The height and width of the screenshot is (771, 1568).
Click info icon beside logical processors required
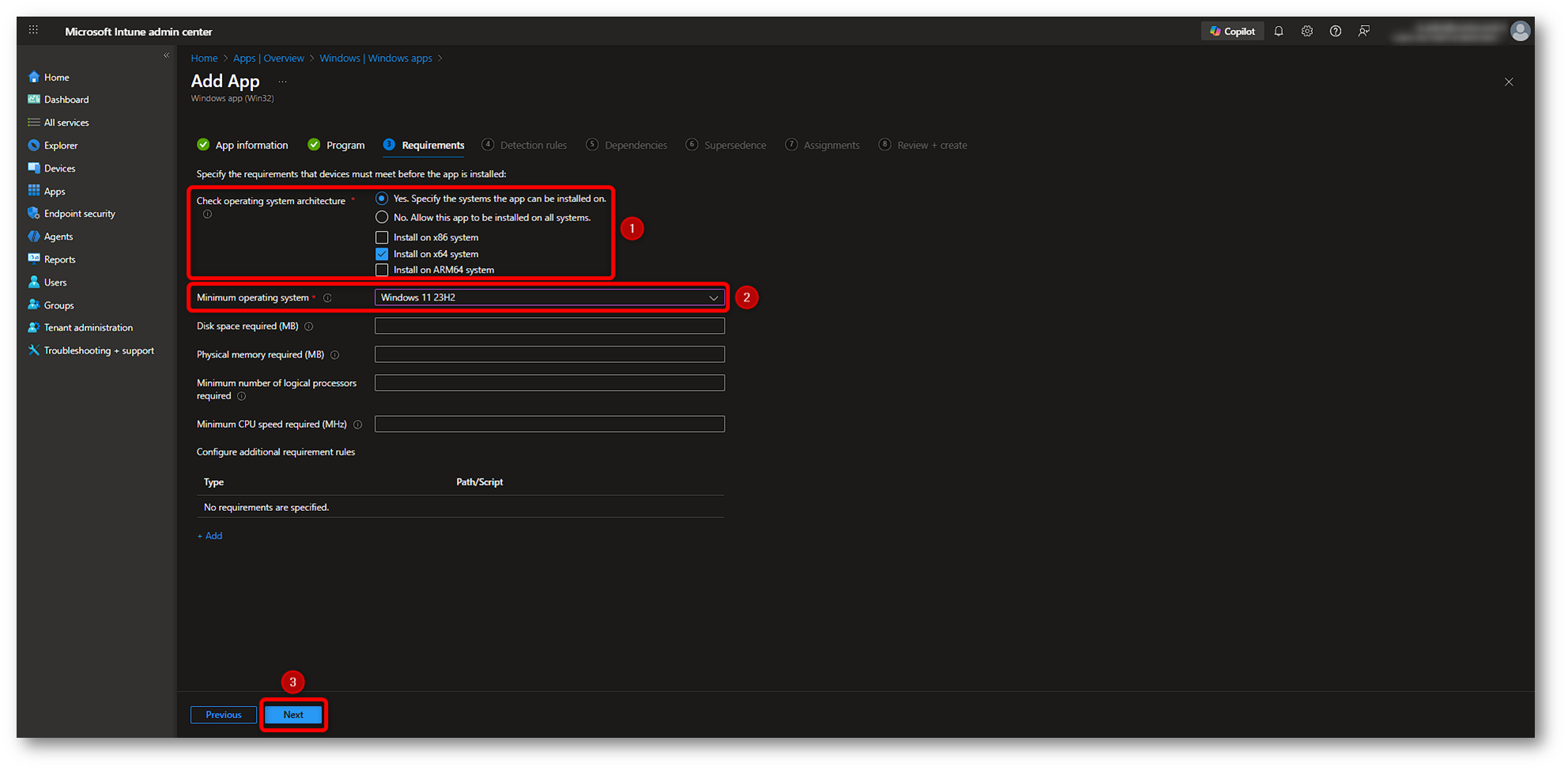click(x=242, y=396)
